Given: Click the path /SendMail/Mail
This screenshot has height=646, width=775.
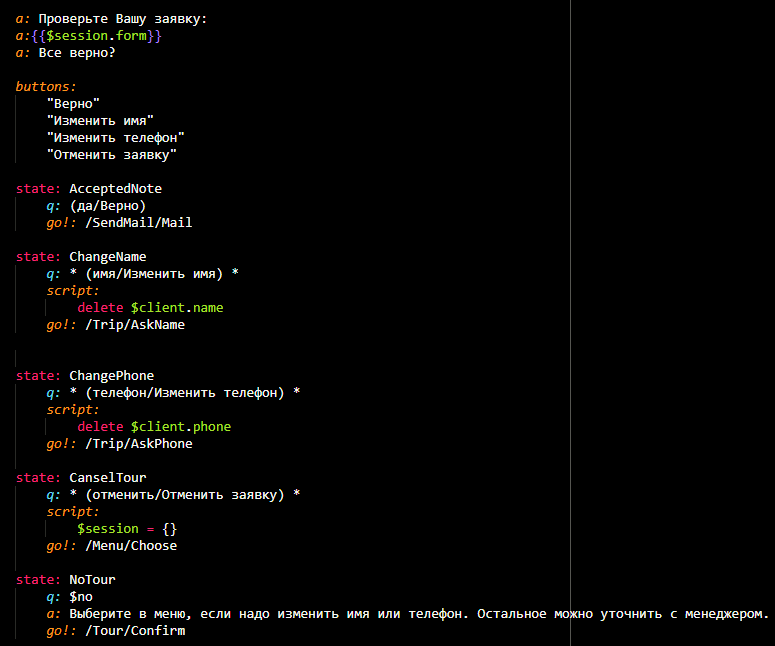Looking at the screenshot, I should [x=138, y=223].
